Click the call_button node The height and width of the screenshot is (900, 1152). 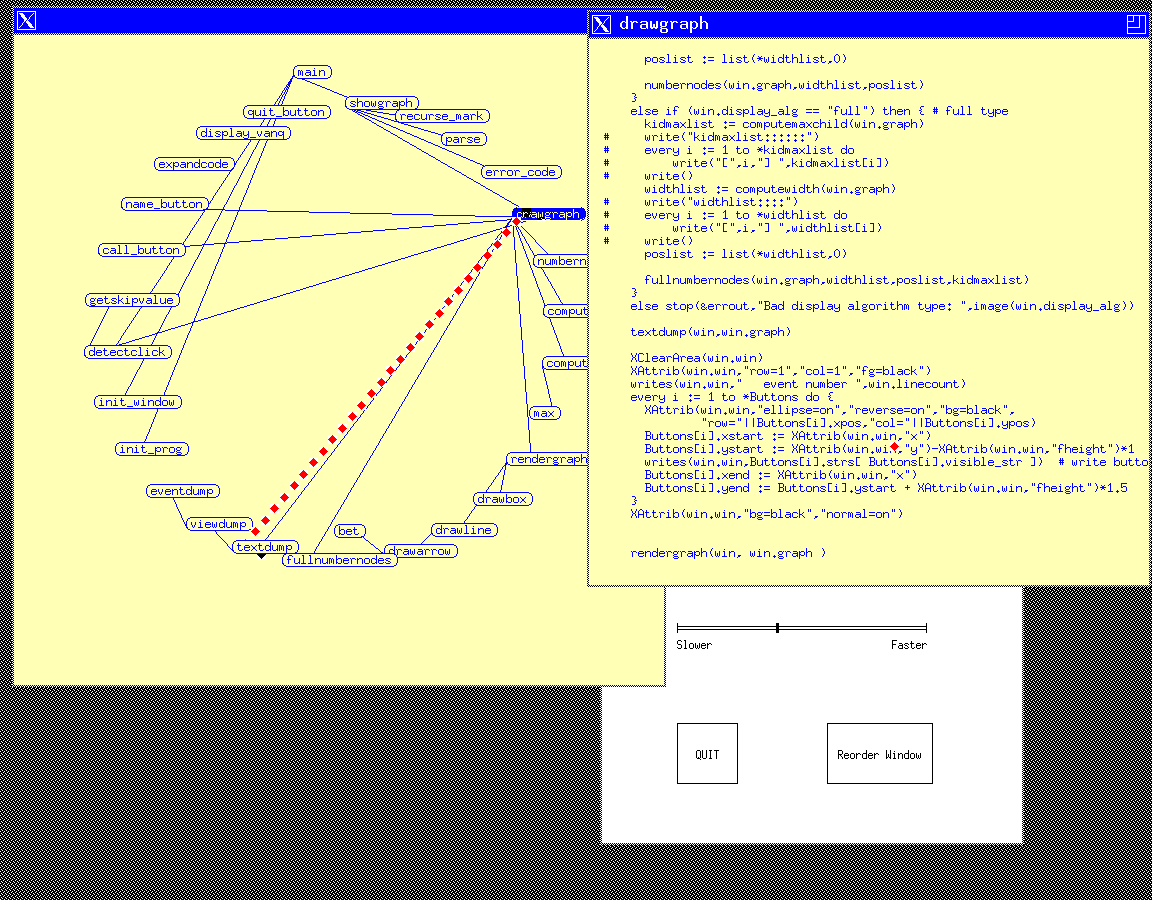141,250
